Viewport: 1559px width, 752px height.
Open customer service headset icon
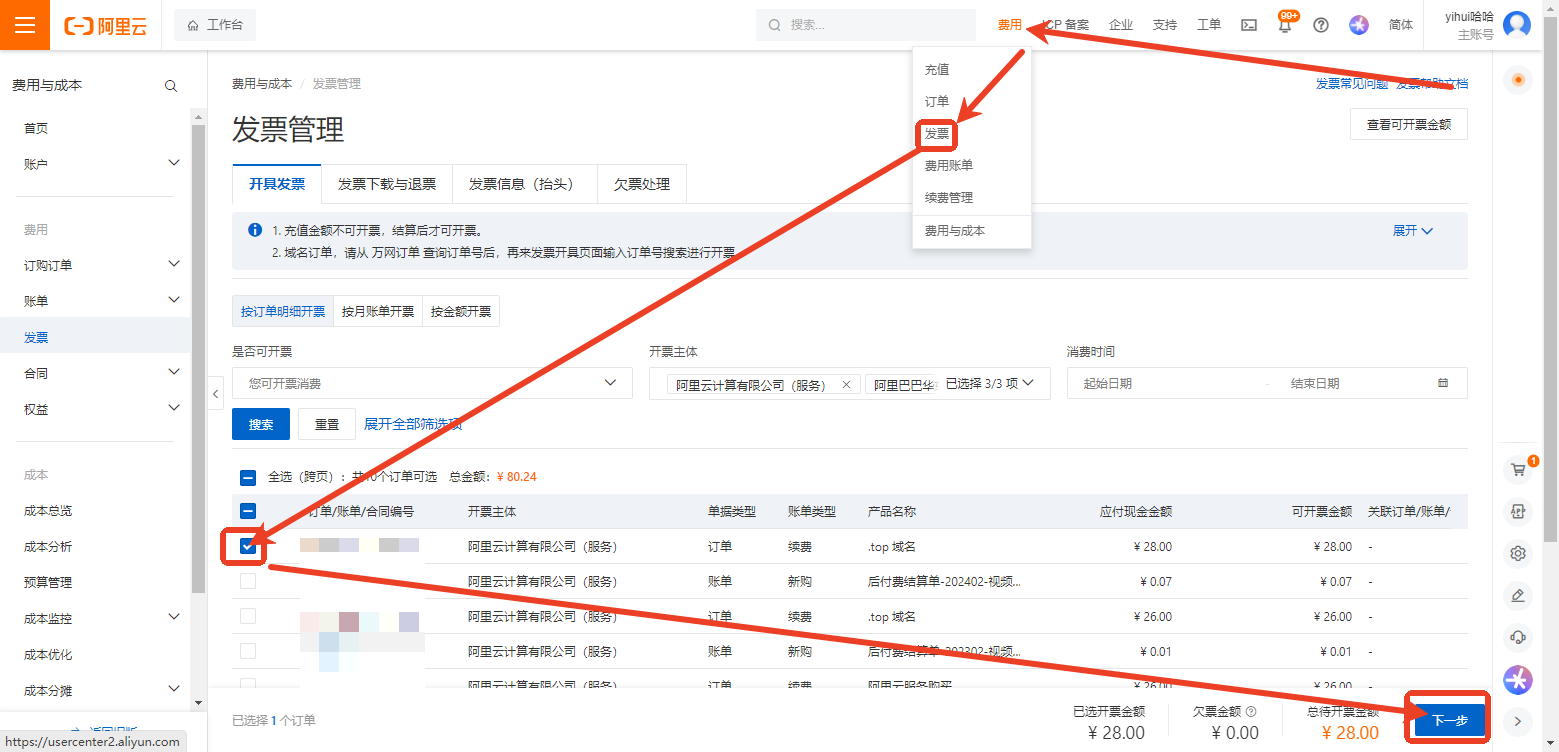click(1518, 637)
